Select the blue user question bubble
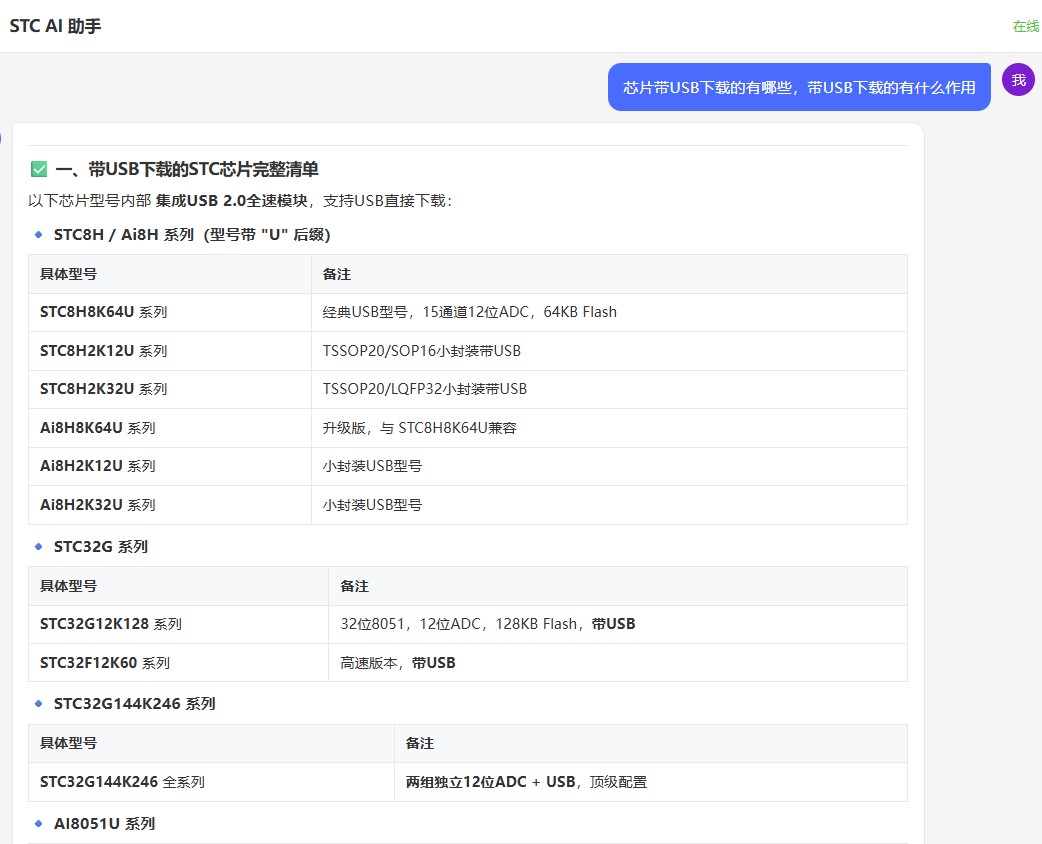 point(799,87)
